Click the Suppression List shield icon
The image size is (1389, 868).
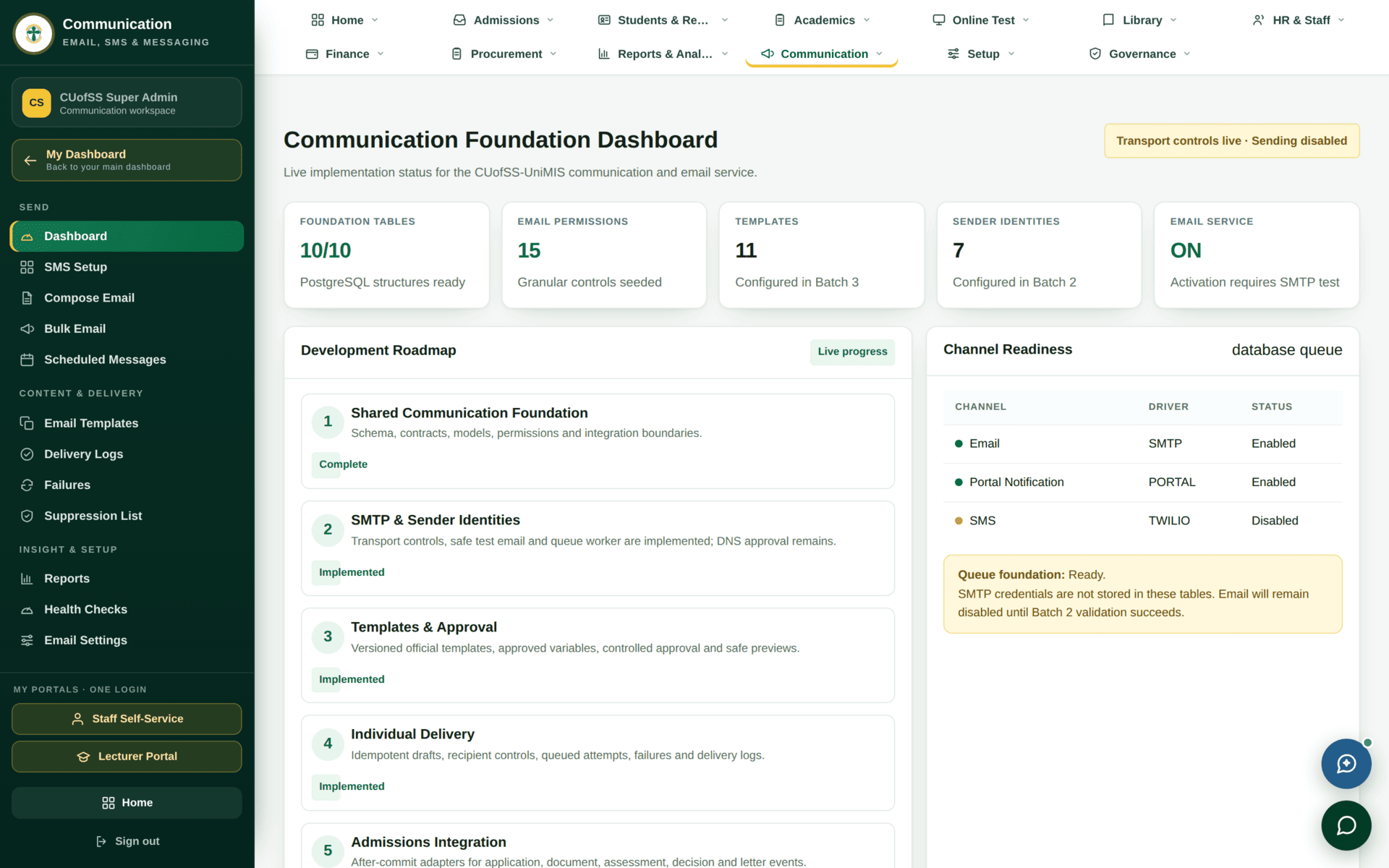click(27, 516)
